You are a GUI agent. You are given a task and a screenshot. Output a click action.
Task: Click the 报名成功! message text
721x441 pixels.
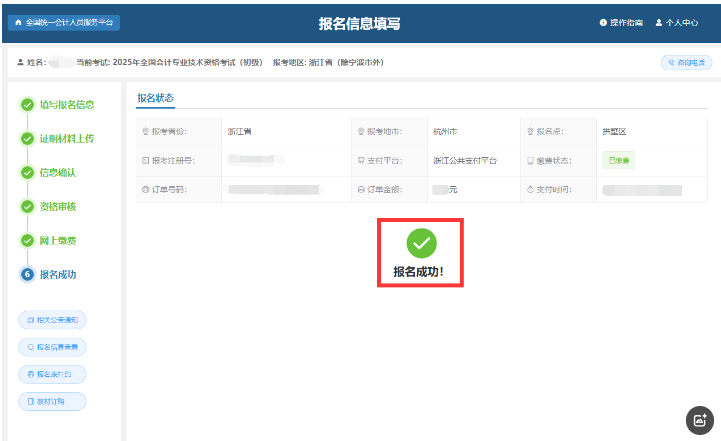(x=418, y=271)
